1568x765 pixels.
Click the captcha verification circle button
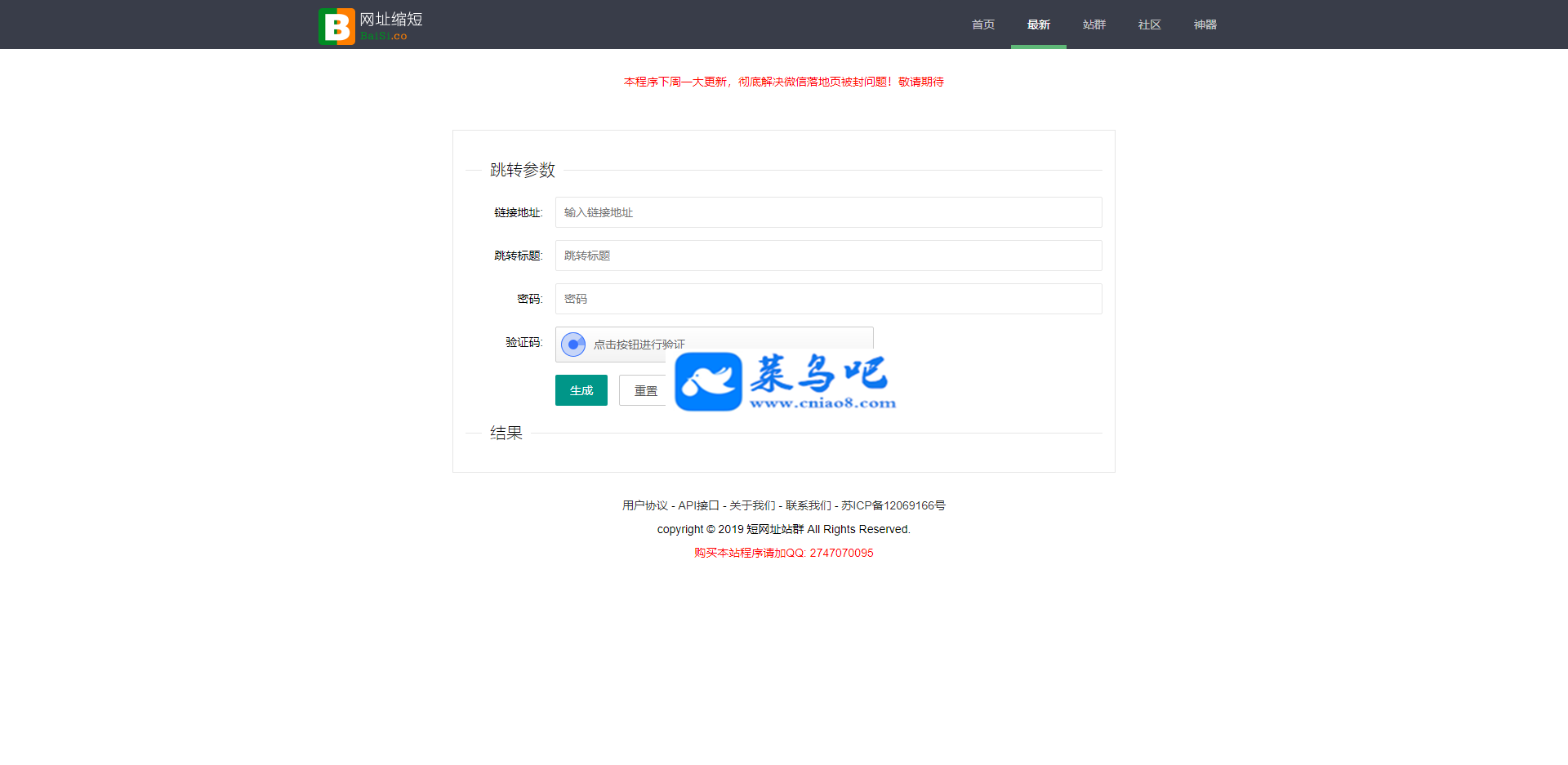coord(573,345)
